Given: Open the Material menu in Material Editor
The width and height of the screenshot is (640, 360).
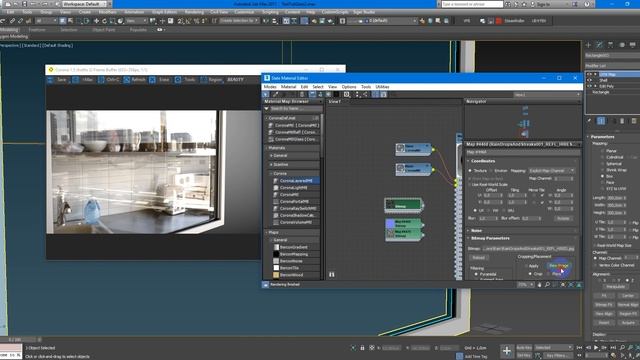Looking at the screenshot, I should coord(288,87).
